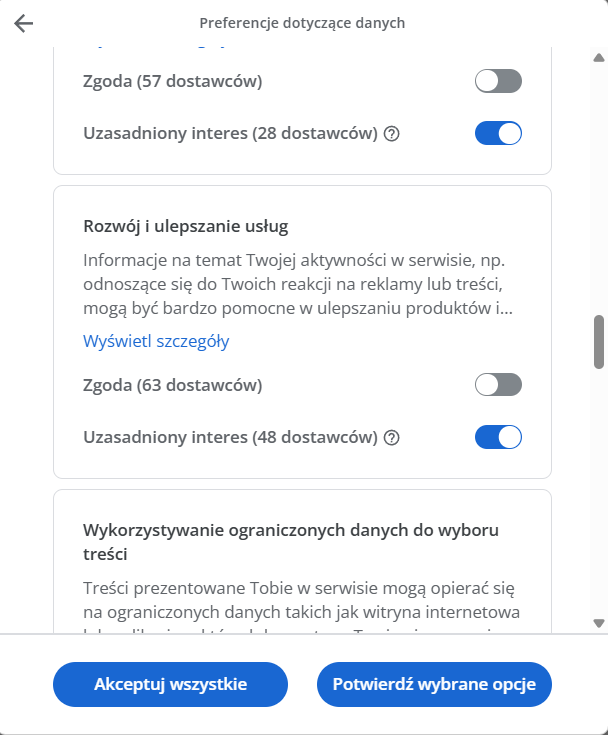Click the Zgoda (63 dostawców) label
The height and width of the screenshot is (735, 608).
173,385
